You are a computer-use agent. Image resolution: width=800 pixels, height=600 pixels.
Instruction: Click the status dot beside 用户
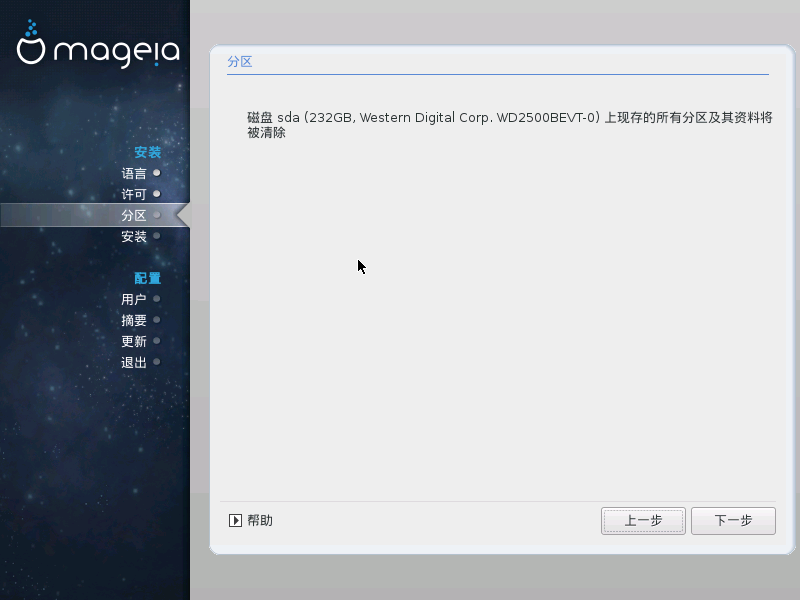click(x=157, y=299)
